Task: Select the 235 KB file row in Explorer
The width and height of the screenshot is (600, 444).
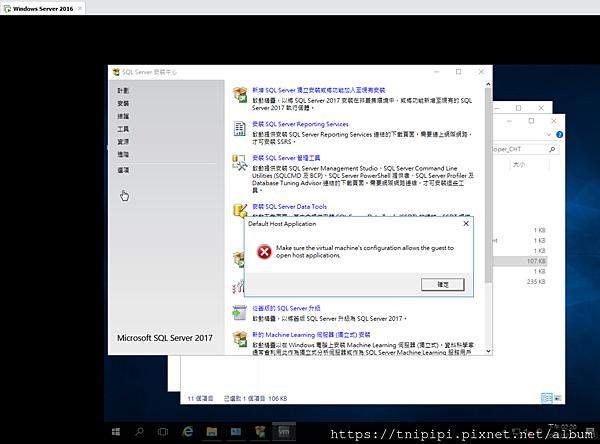Action: tap(520, 281)
